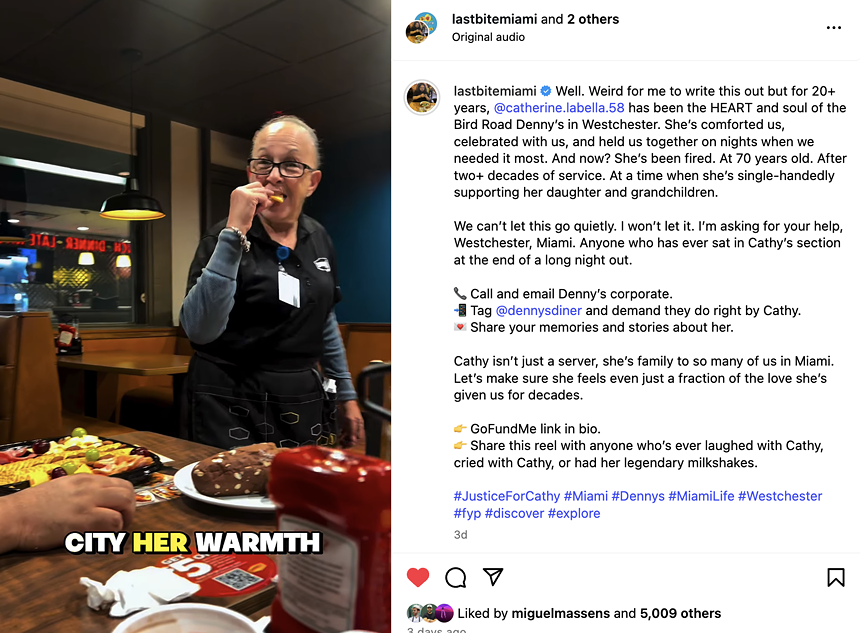Unlike the post with the red heart

(x=418, y=577)
